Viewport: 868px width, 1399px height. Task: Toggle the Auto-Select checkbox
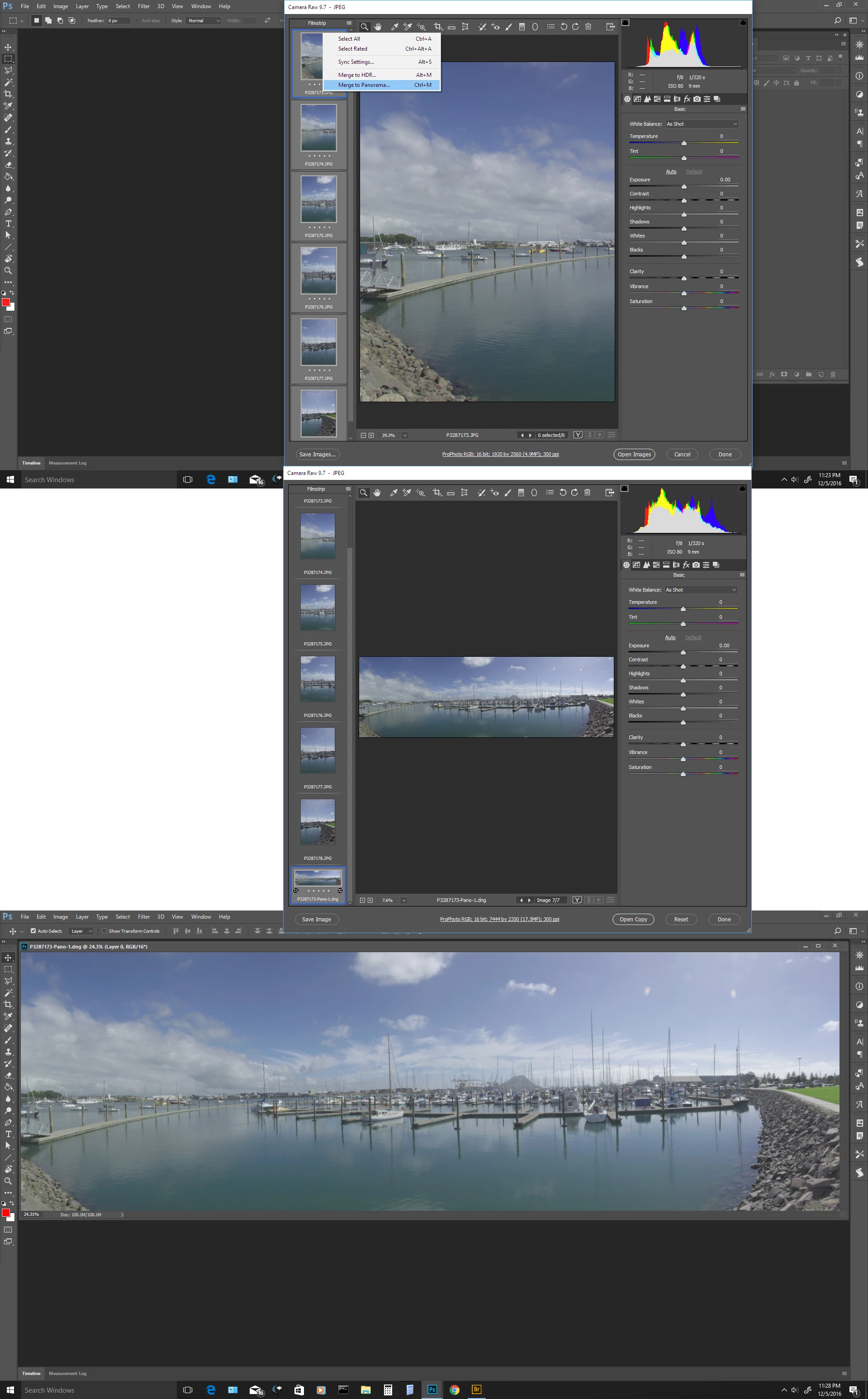coord(33,931)
